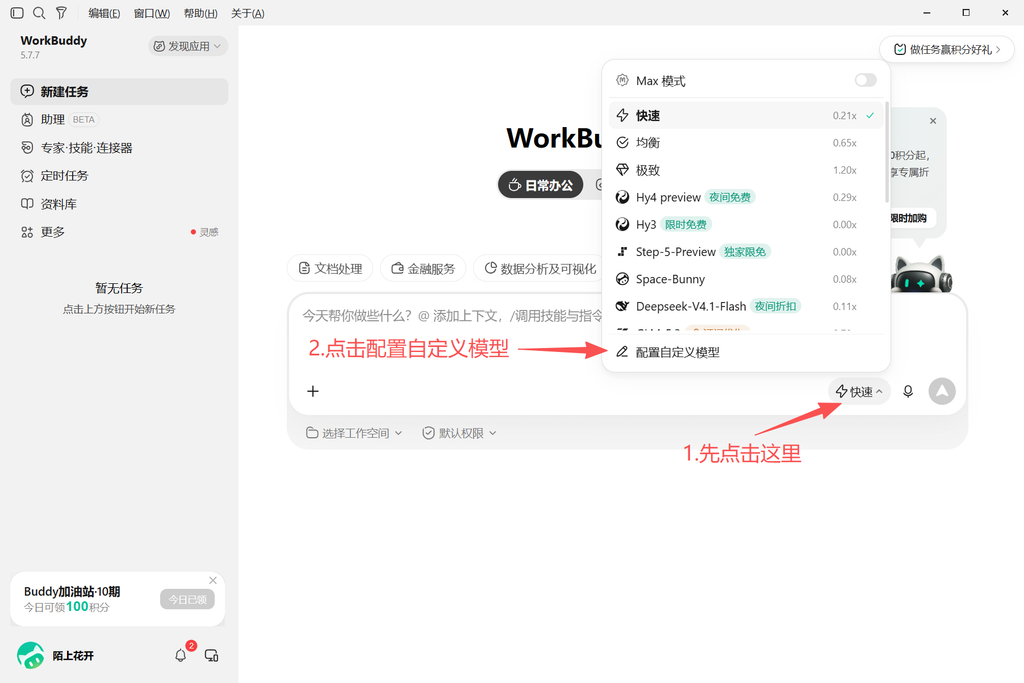Click the microphone voice input icon

[x=908, y=391]
